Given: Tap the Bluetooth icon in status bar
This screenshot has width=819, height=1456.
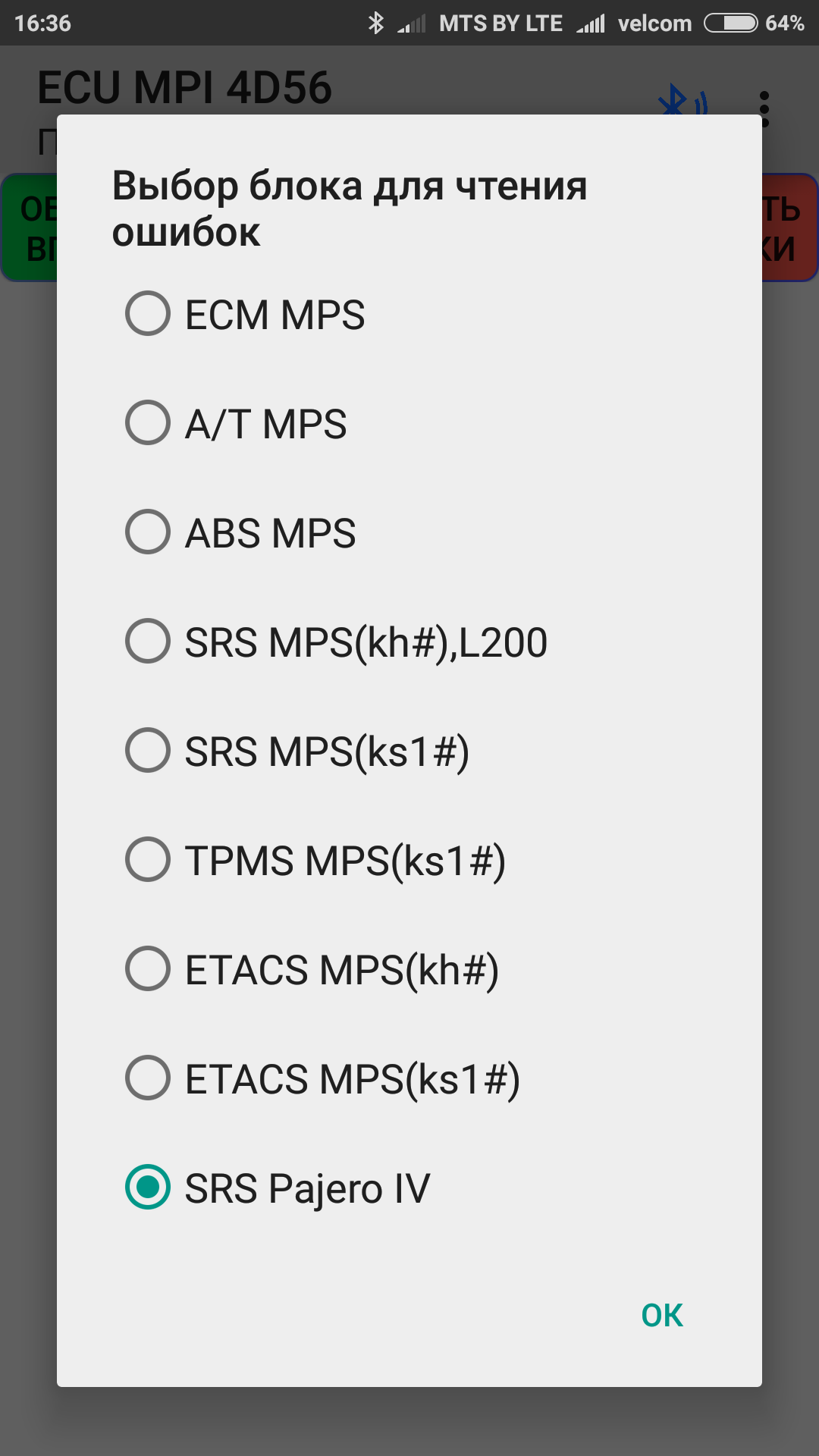Looking at the screenshot, I should point(376,24).
